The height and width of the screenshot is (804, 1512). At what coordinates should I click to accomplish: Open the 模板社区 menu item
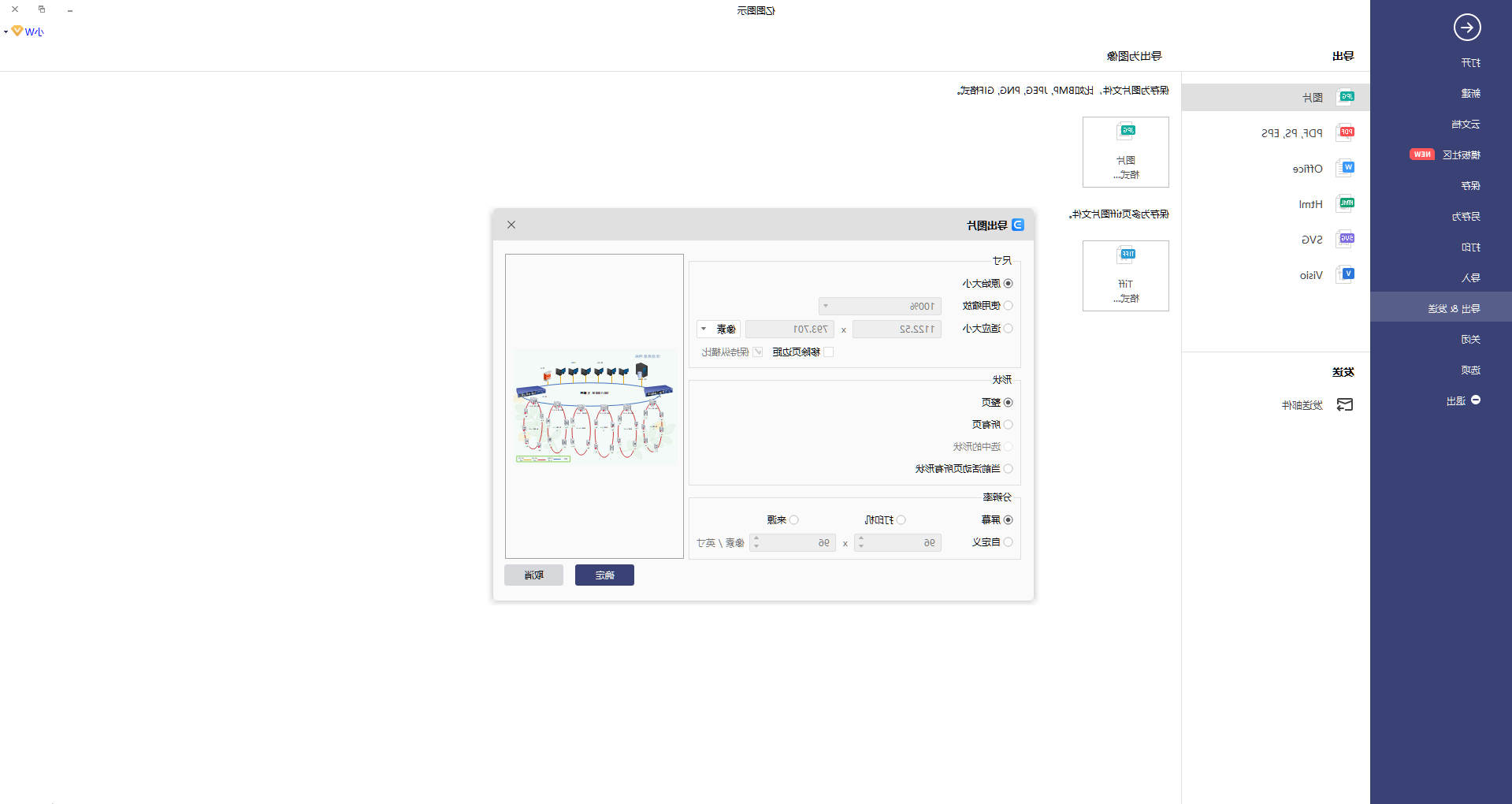pyautogui.click(x=1461, y=155)
